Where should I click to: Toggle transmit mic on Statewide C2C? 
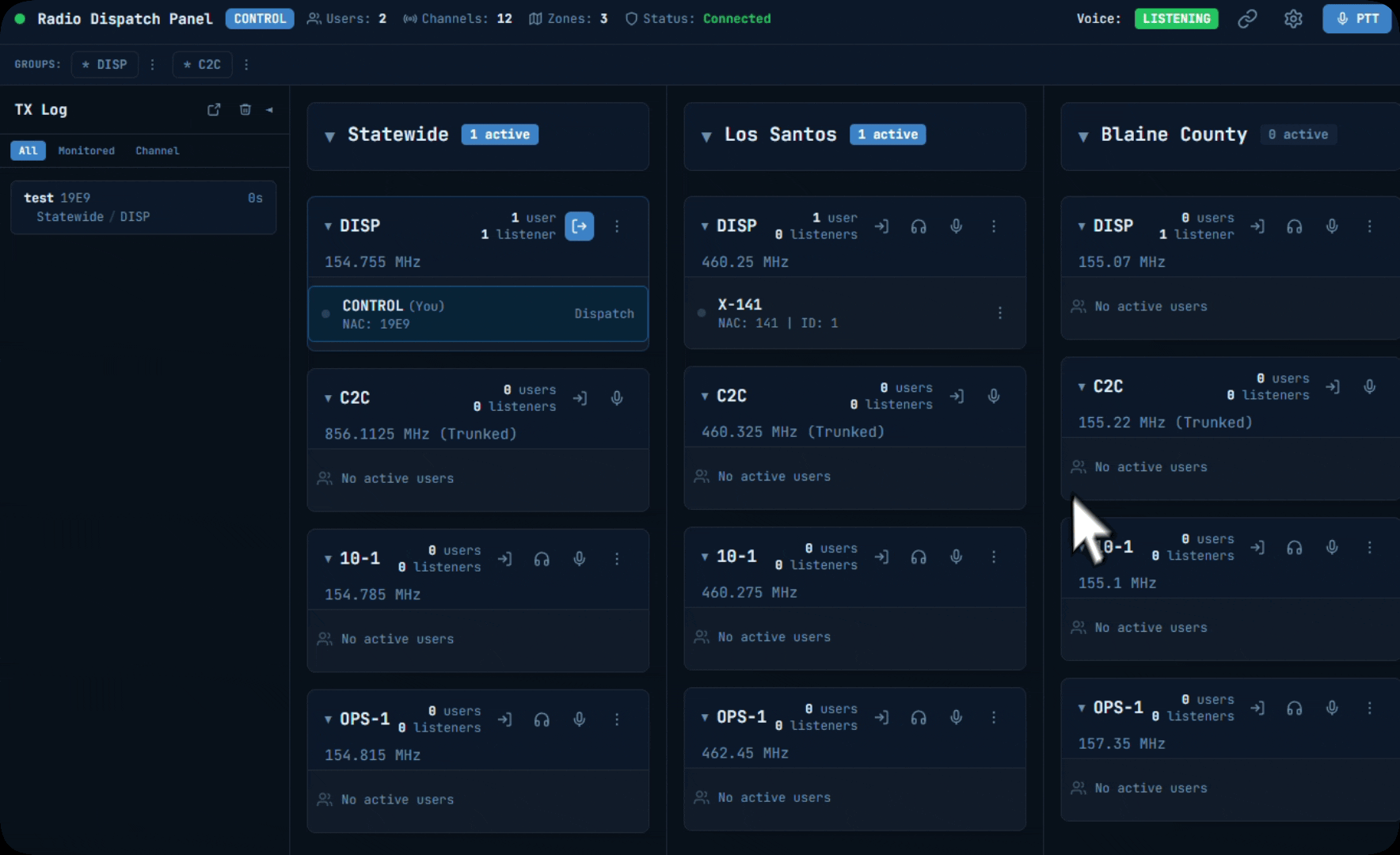point(617,398)
